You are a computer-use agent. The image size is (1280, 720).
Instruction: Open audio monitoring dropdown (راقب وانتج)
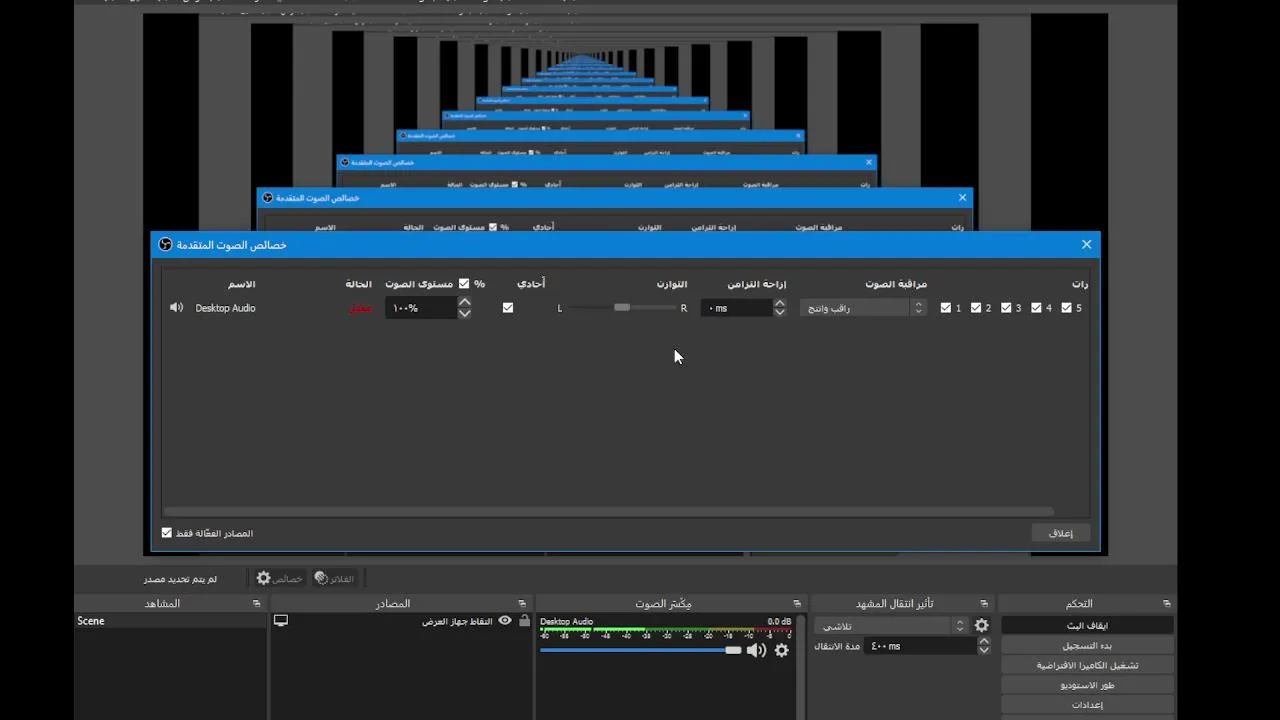point(863,308)
